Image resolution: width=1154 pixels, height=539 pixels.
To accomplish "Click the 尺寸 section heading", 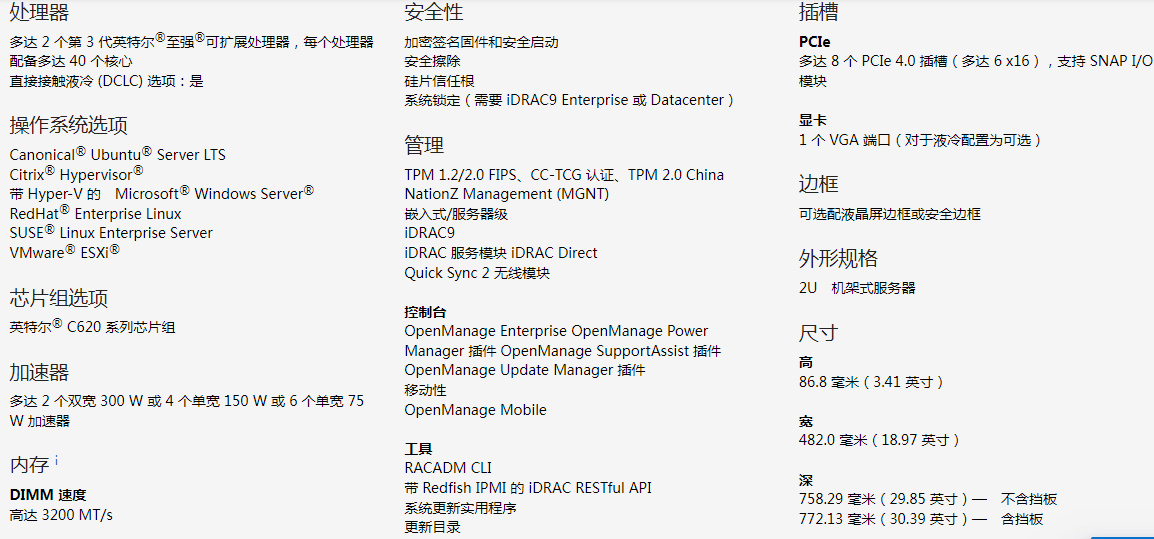I will point(818,333).
